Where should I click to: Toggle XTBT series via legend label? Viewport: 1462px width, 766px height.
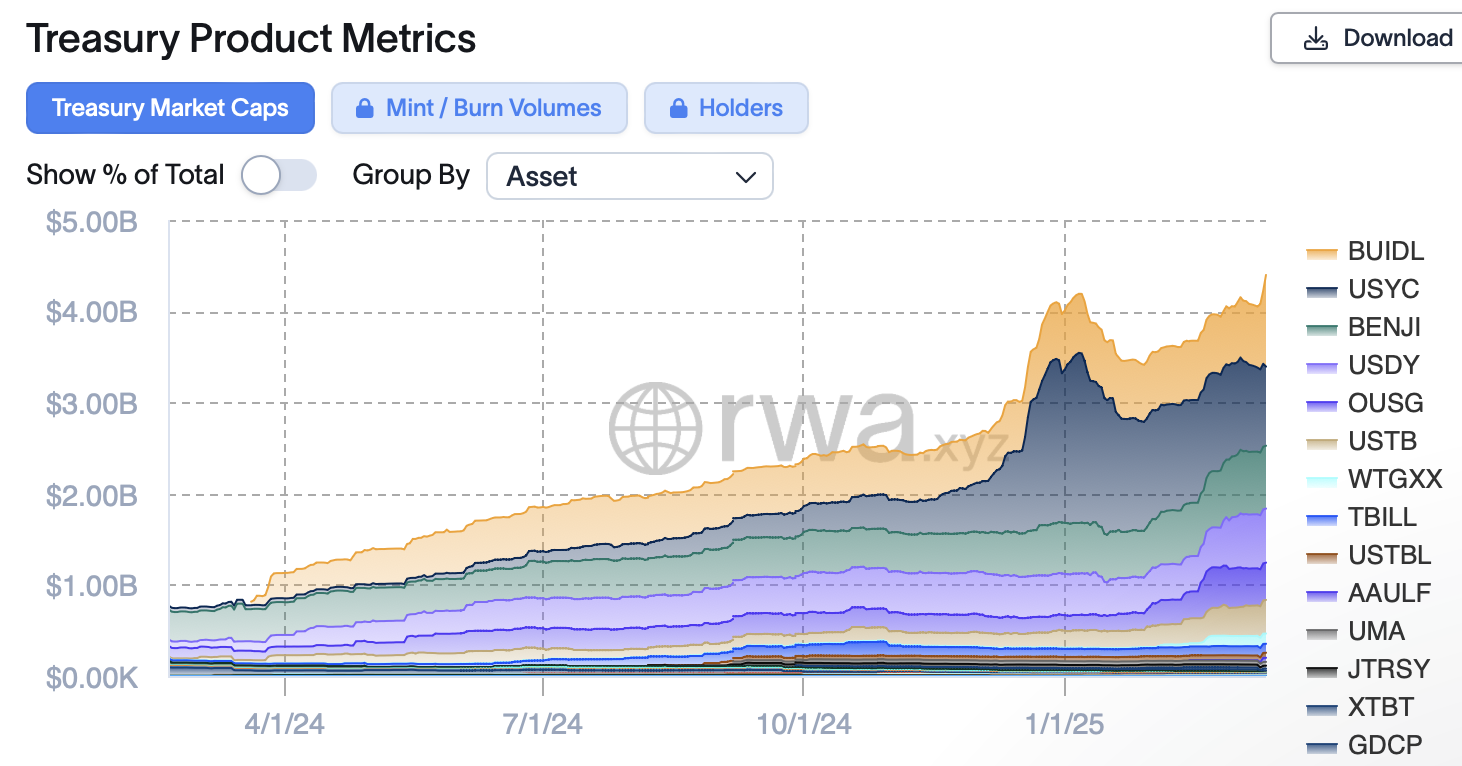pos(1381,707)
